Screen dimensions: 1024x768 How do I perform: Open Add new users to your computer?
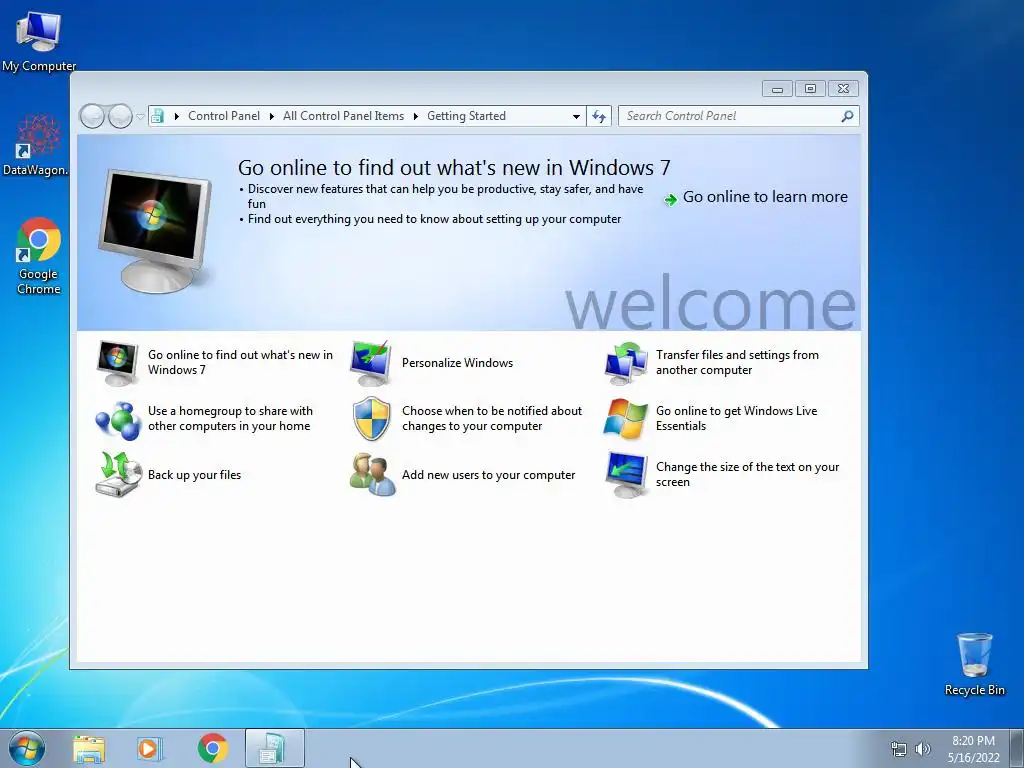click(488, 475)
